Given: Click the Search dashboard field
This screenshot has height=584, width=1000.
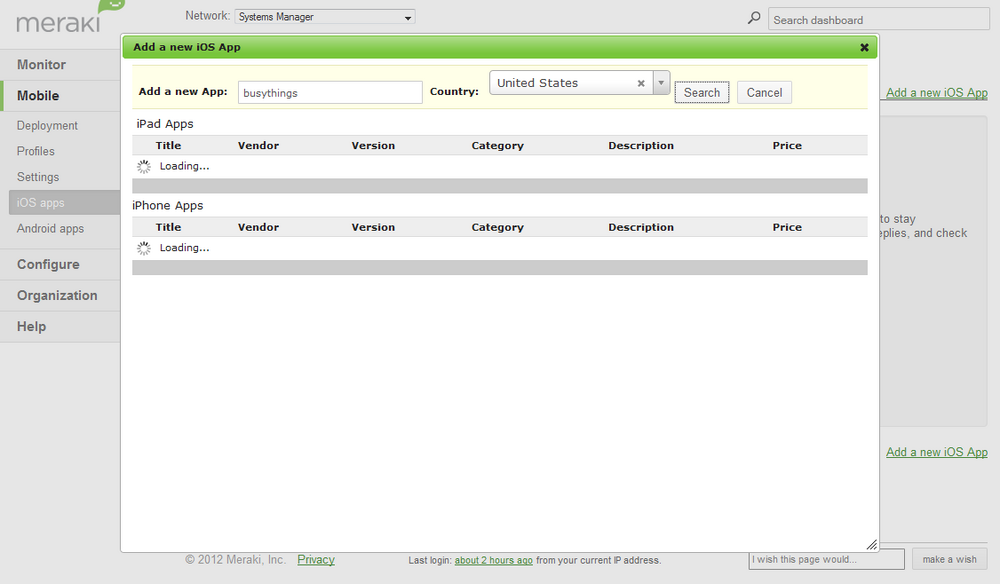Looking at the screenshot, I should click(x=878, y=20).
